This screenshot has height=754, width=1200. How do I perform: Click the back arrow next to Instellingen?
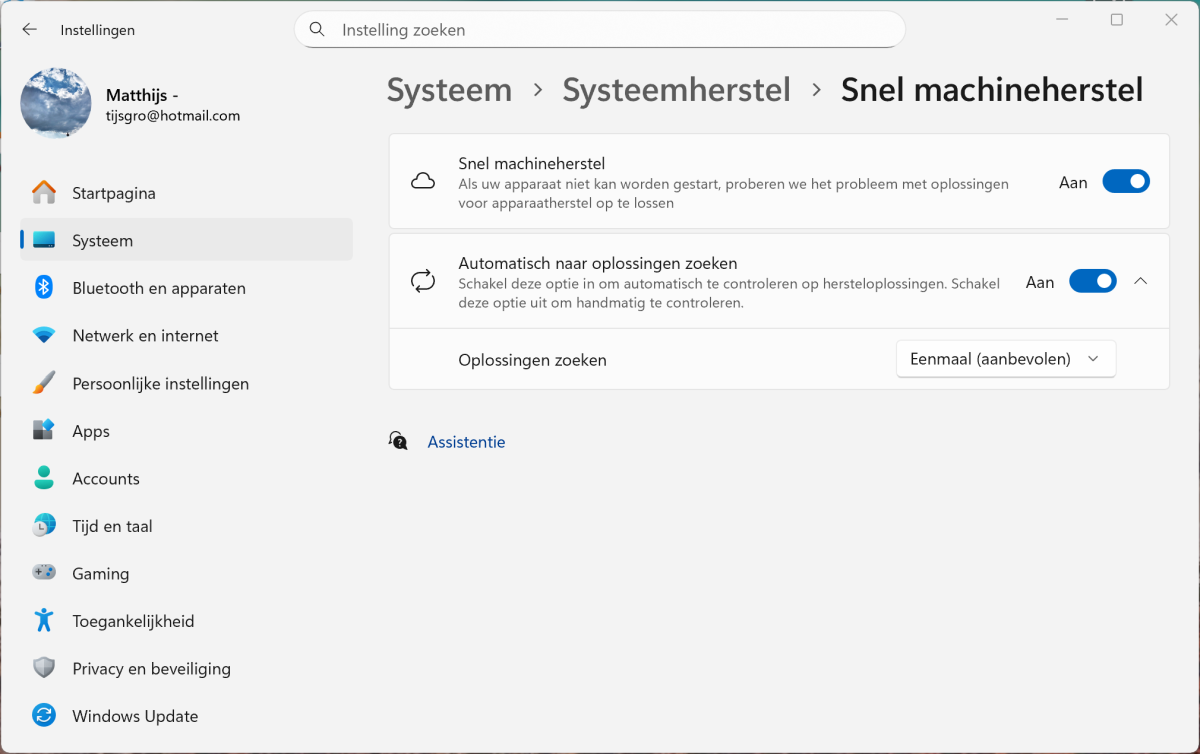29,30
